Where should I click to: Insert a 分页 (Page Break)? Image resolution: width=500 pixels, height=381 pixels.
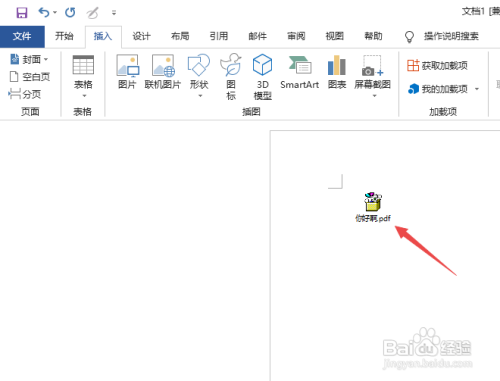[25, 94]
